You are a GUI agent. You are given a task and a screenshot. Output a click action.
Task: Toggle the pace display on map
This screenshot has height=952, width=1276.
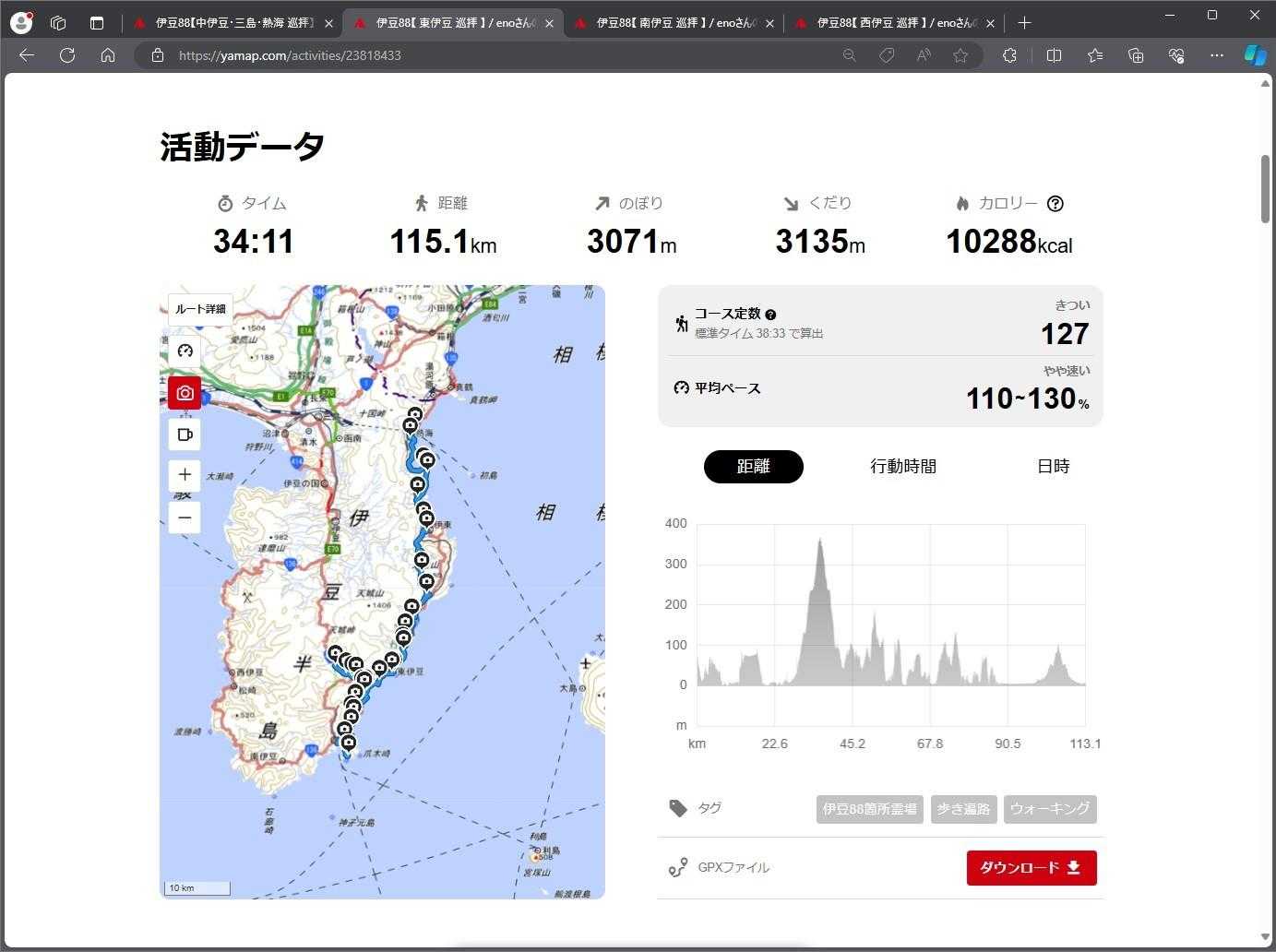(x=185, y=351)
